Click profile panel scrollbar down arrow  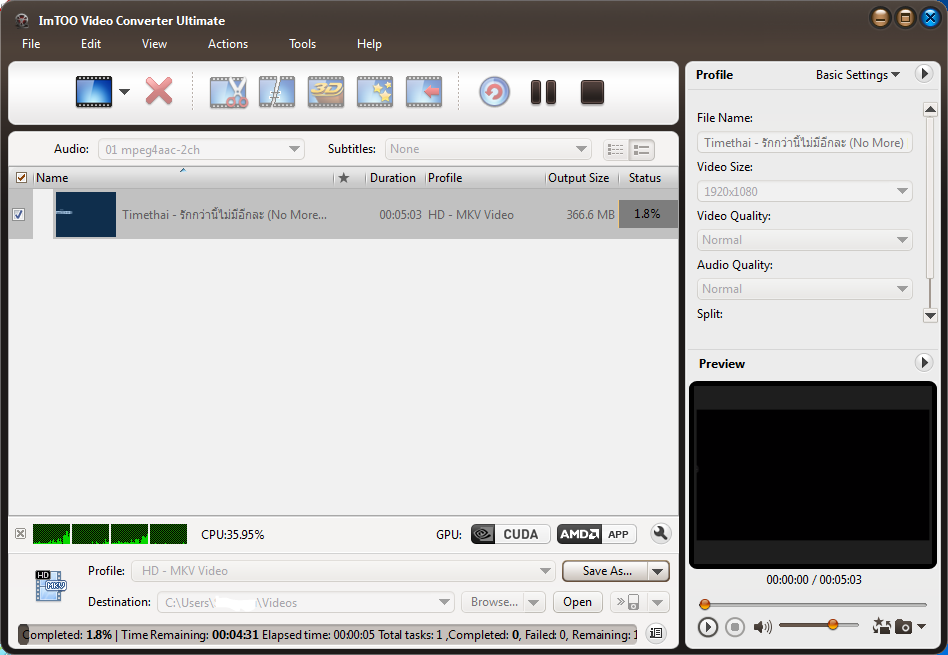pyautogui.click(x=930, y=315)
